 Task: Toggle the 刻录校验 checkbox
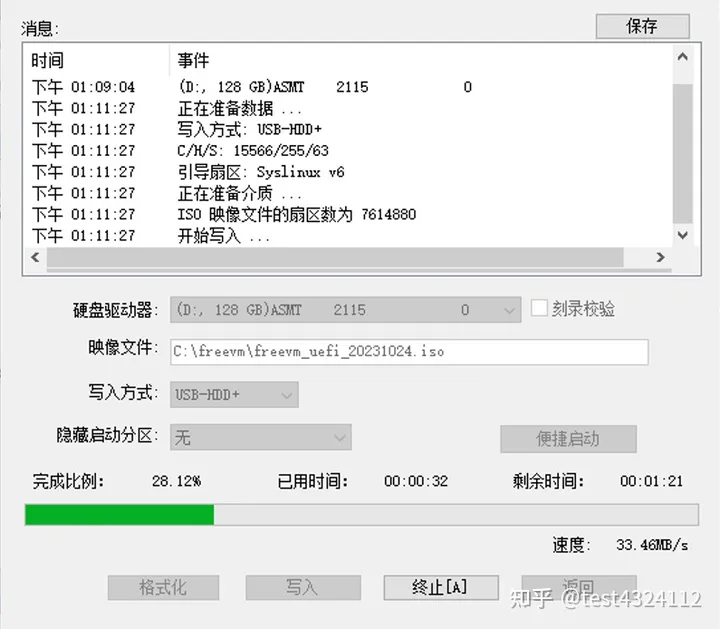(539, 308)
